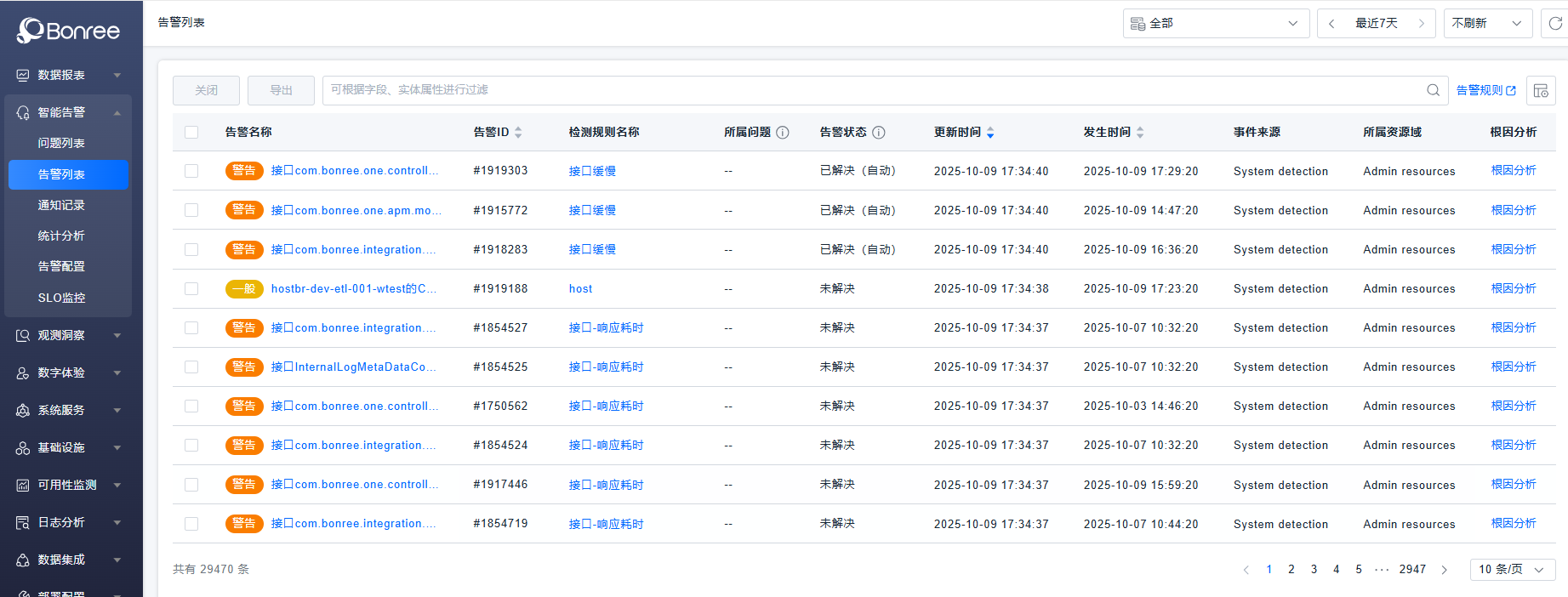The width and height of the screenshot is (1568, 597).
Task: Click the previous time range arrow
Action: [x=1331, y=24]
